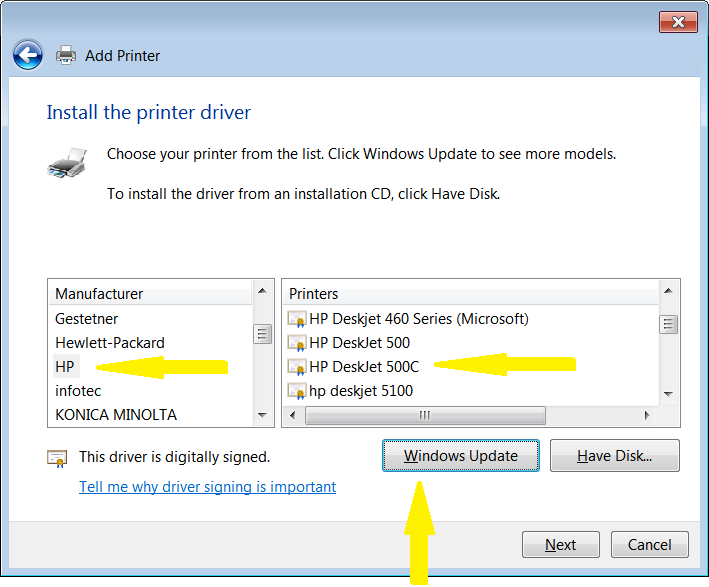Click certificate icon beside HP Deskjet 460 Series
Viewport: 709px width, 587px height.
pyautogui.click(x=297, y=319)
